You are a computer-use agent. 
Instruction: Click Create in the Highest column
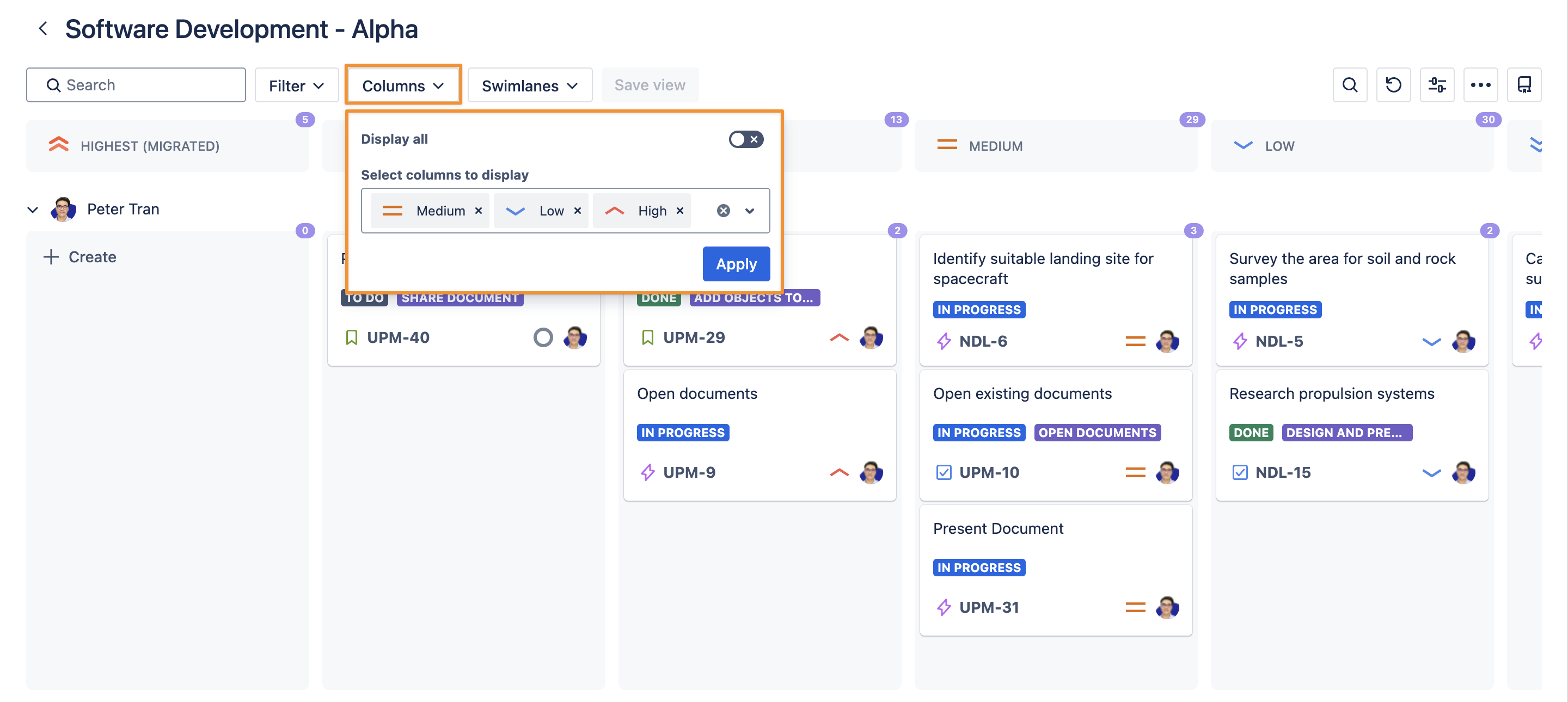(79, 257)
